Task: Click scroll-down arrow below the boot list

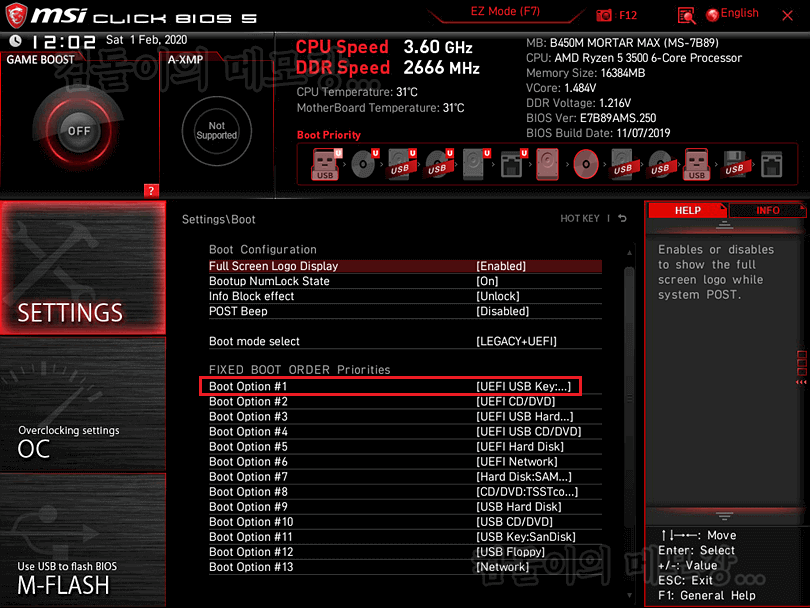Action: (x=629, y=595)
